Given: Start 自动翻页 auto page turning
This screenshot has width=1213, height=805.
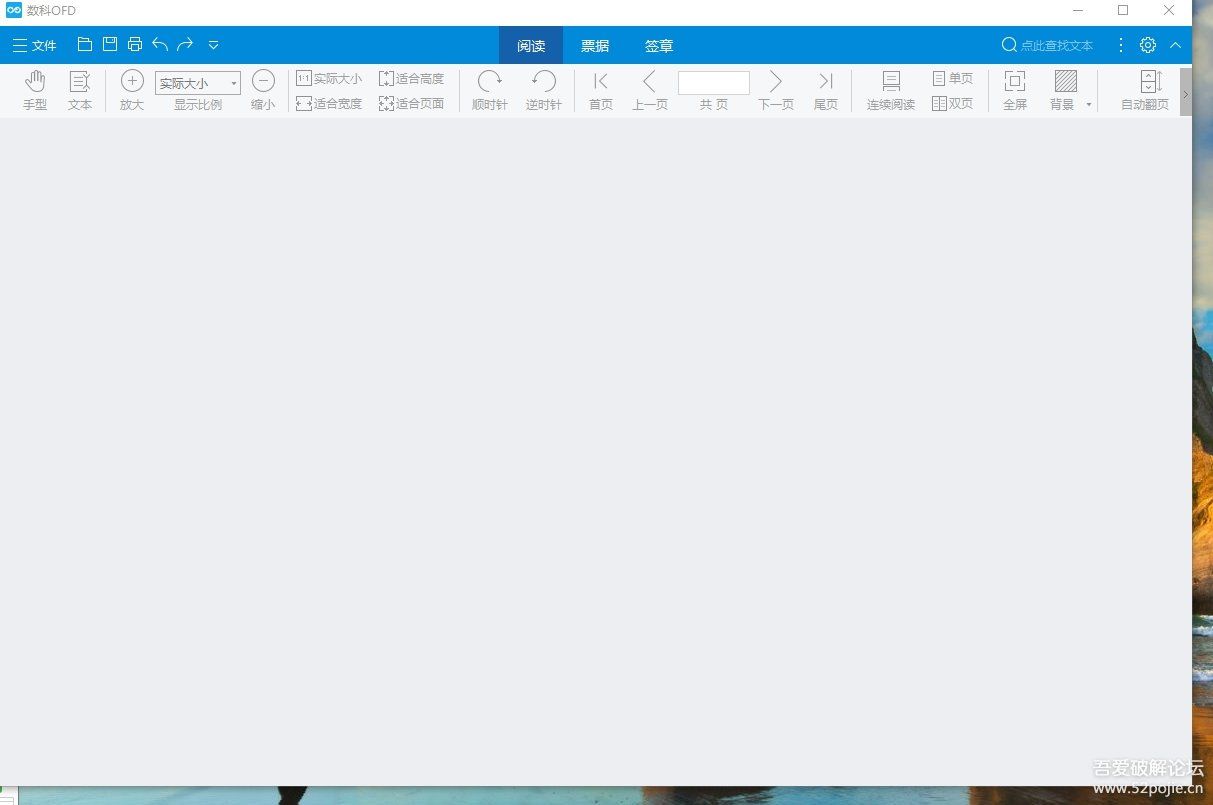Looking at the screenshot, I should pyautogui.click(x=1145, y=90).
